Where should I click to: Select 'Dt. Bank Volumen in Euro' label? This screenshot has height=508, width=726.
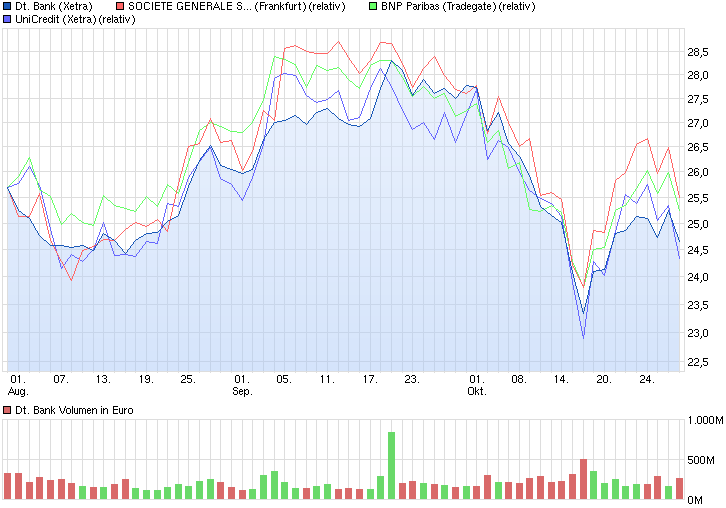74,410
